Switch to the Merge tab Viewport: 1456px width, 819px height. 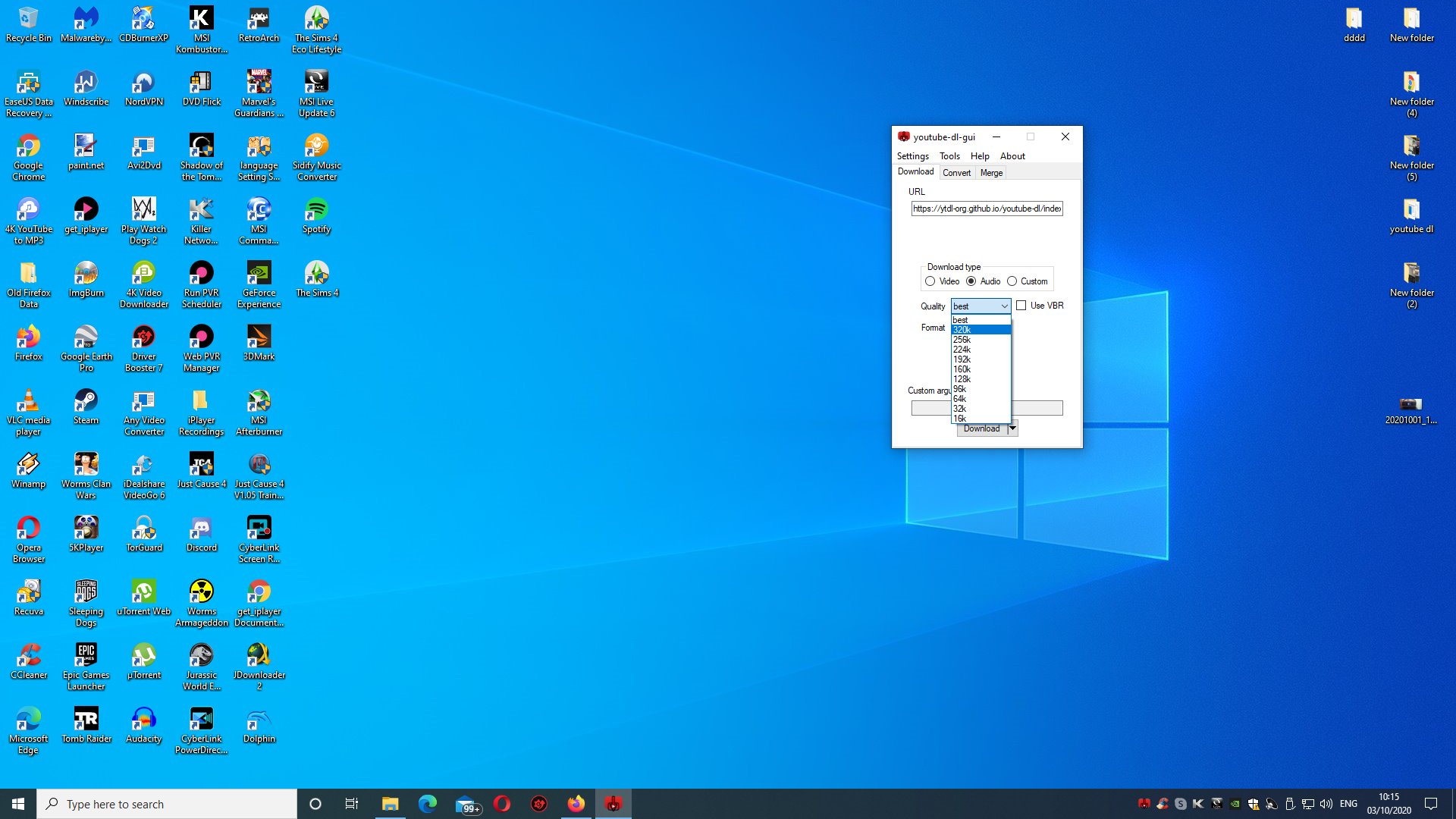(991, 173)
